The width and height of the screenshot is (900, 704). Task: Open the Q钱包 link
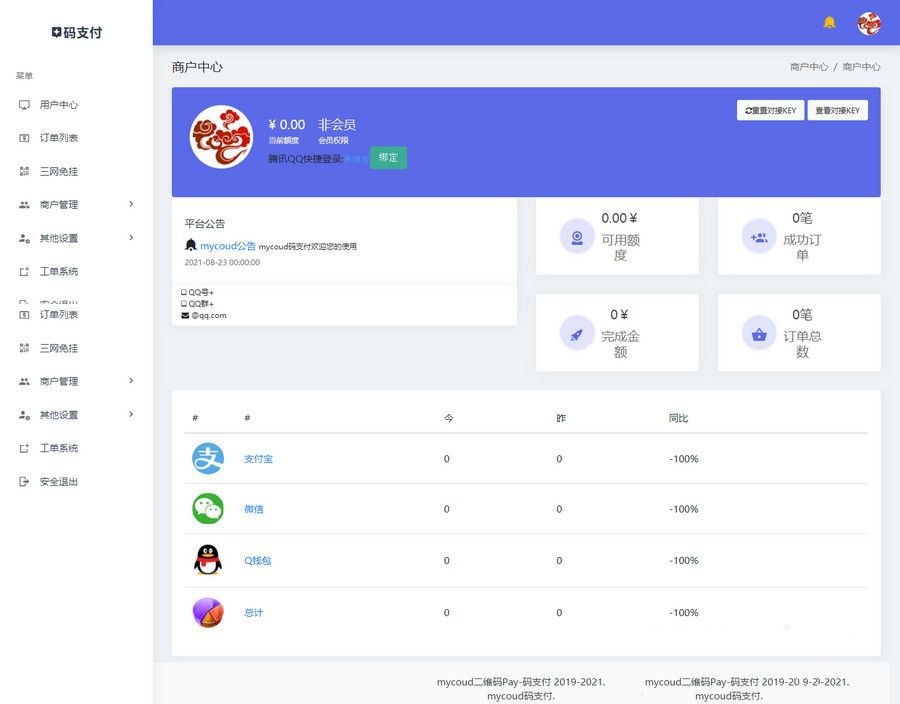point(257,561)
